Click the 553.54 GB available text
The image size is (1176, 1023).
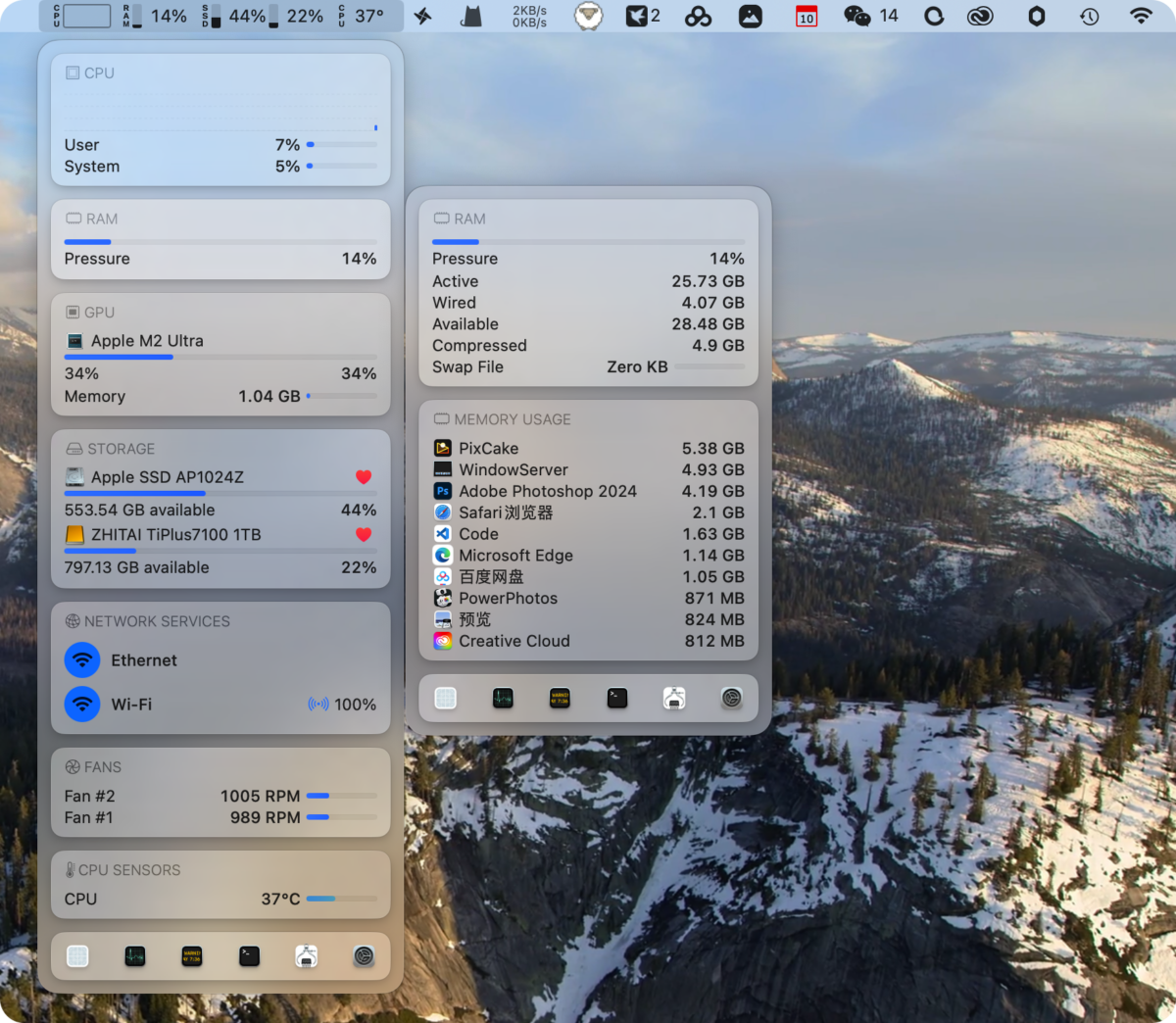pyautogui.click(x=139, y=511)
